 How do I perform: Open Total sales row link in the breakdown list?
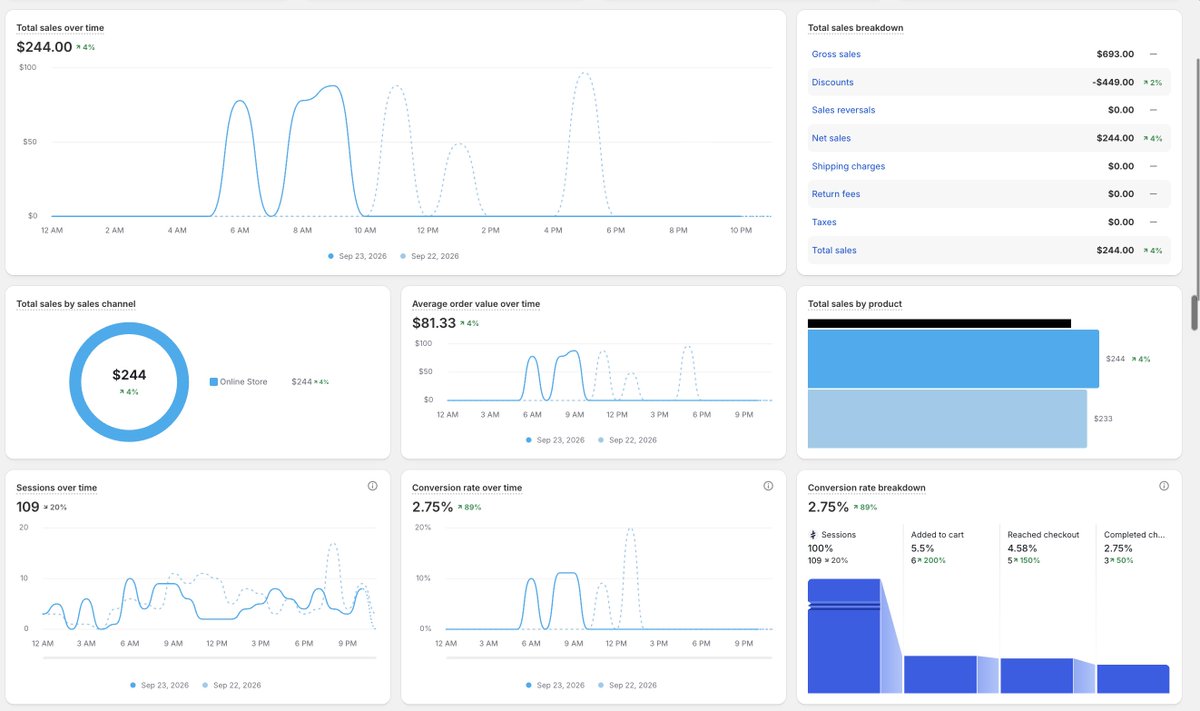tap(834, 250)
